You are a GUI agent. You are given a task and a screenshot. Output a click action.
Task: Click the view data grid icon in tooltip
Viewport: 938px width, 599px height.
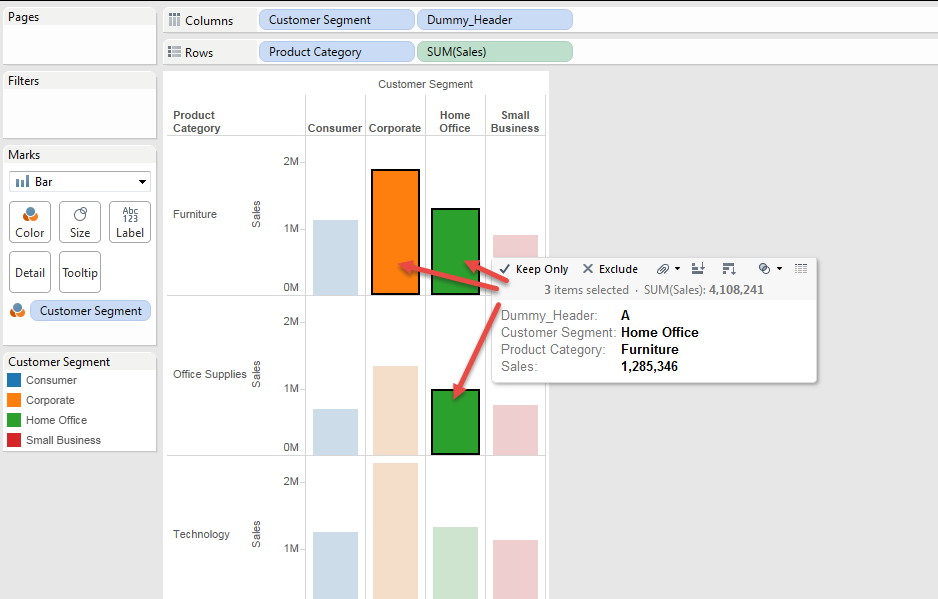point(801,269)
